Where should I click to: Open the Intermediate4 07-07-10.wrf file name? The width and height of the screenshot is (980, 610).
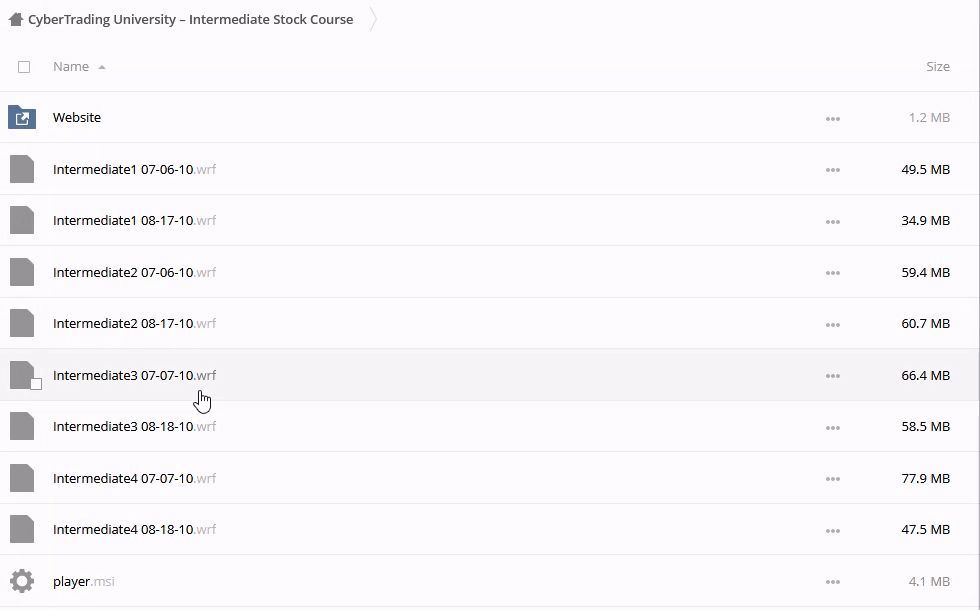pos(123,478)
